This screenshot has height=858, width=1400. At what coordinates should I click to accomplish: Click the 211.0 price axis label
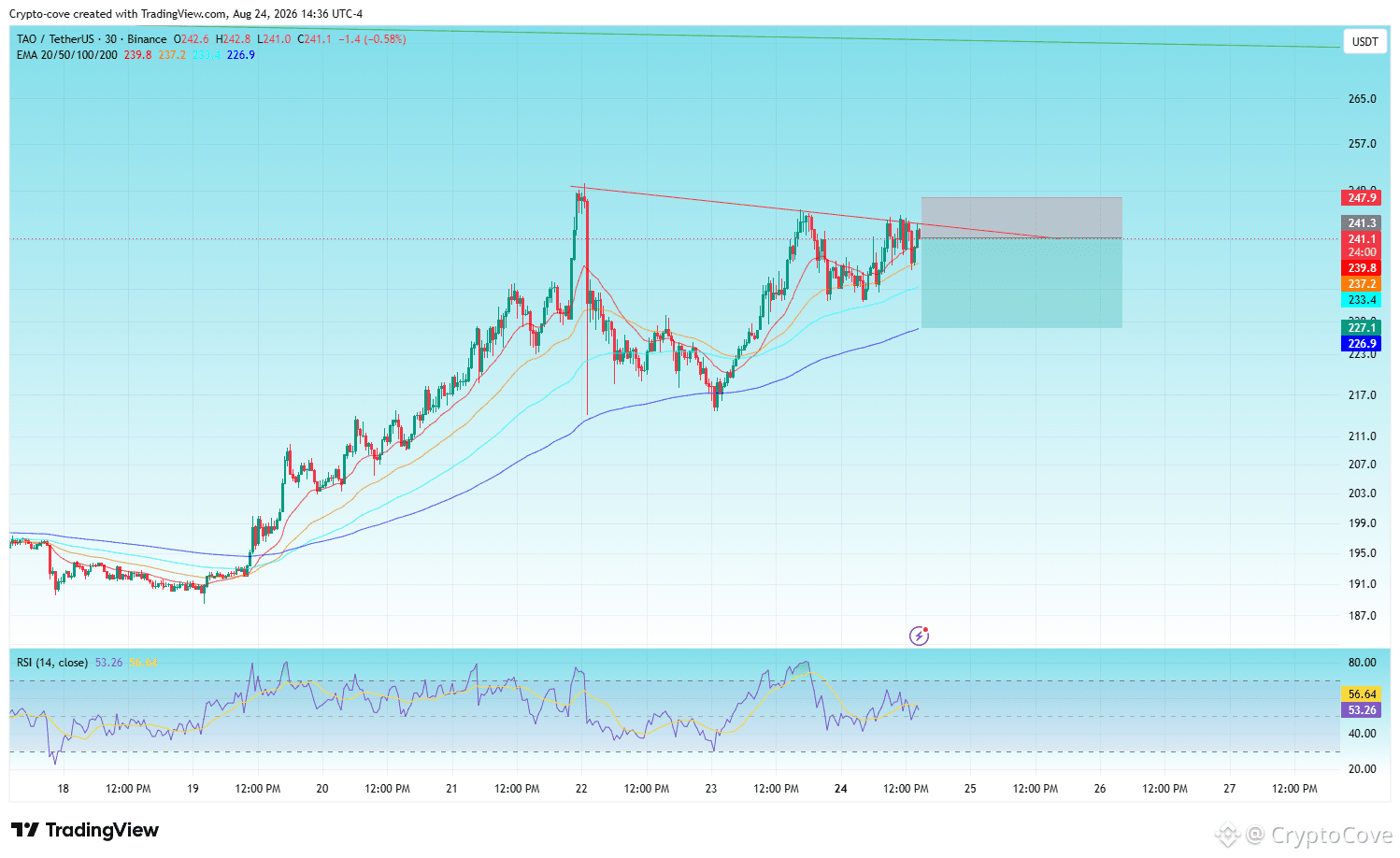[1362, 436]
